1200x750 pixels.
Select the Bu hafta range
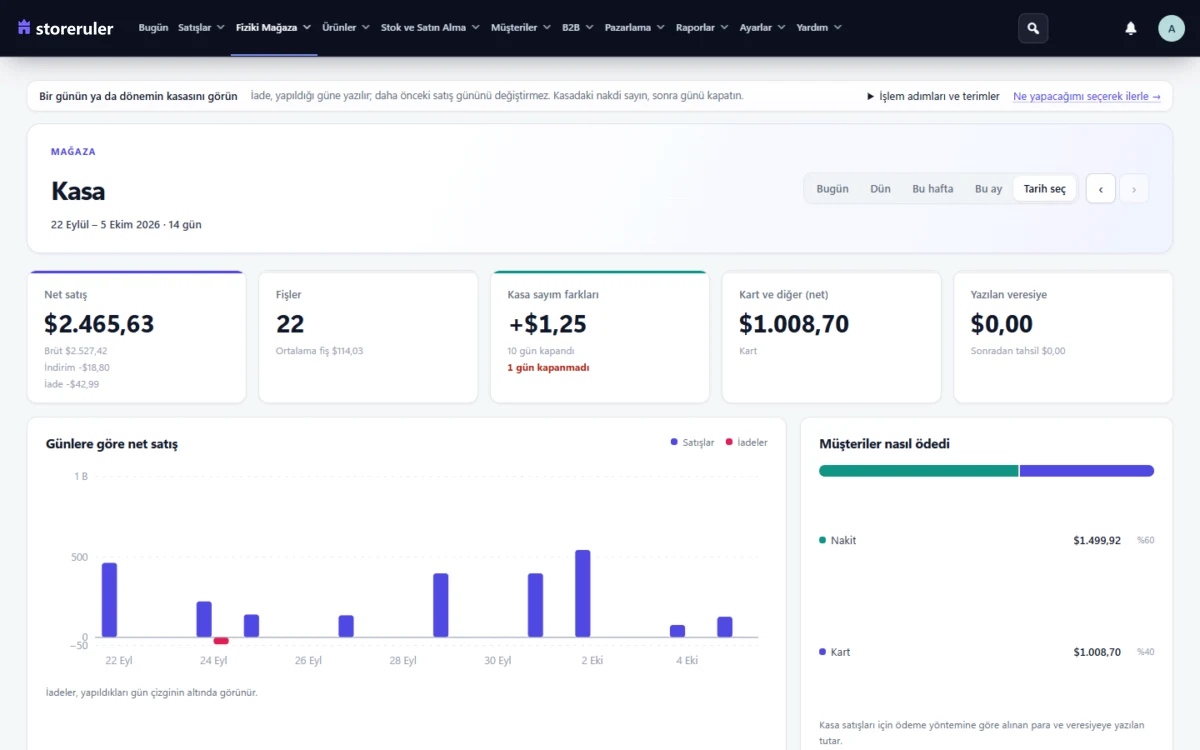pyautogui.click(x=933, y=189)
